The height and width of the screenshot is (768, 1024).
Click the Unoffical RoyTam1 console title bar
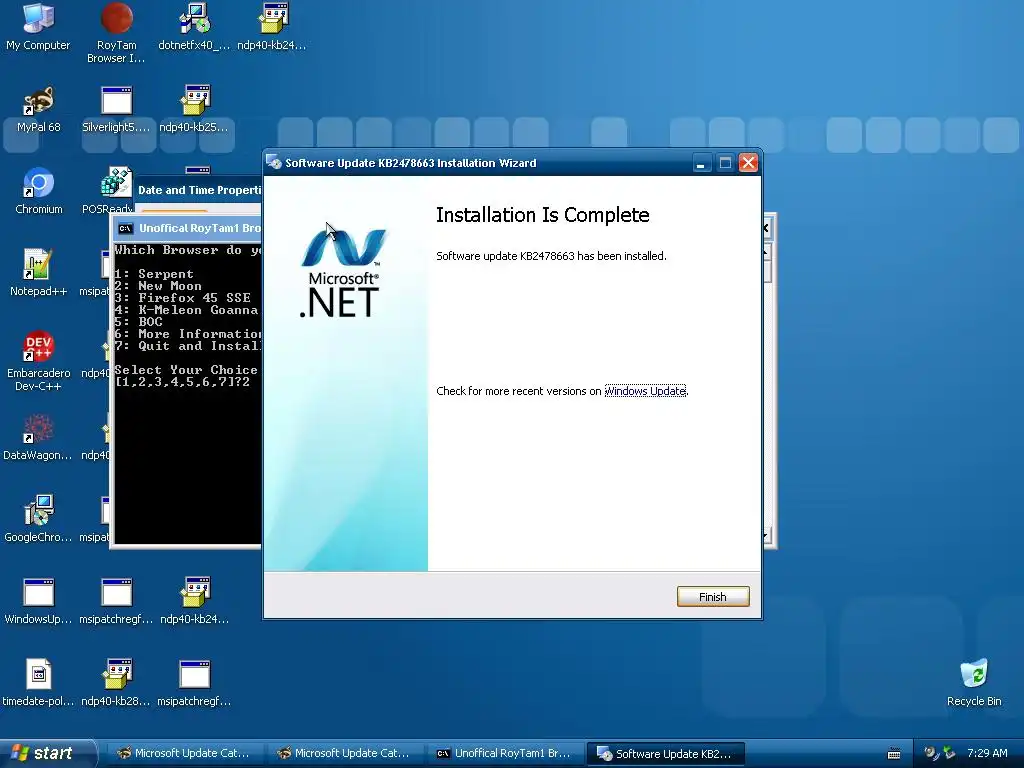click(188, 228)
